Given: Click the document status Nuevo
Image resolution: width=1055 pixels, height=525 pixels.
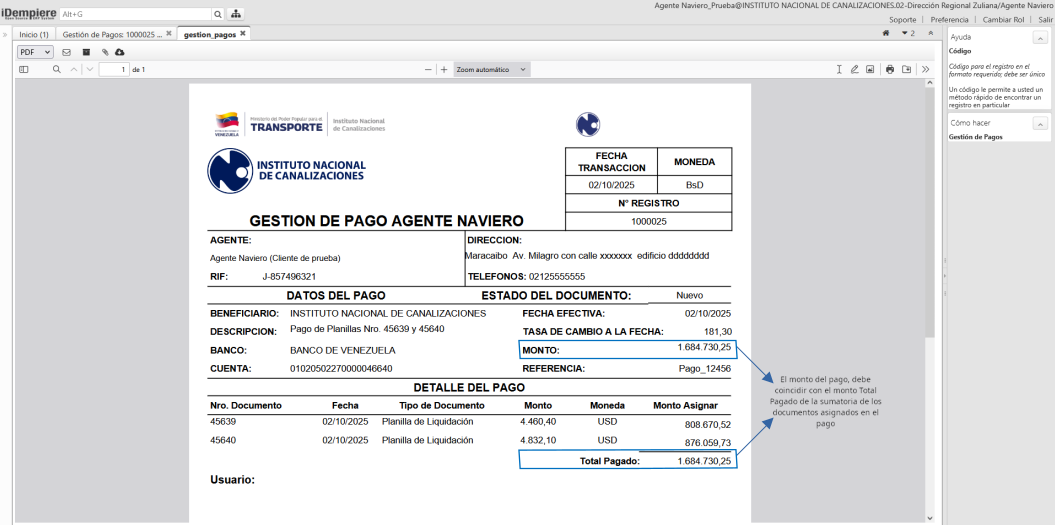Looking at the screenshot, I should [x=690, y=295].
